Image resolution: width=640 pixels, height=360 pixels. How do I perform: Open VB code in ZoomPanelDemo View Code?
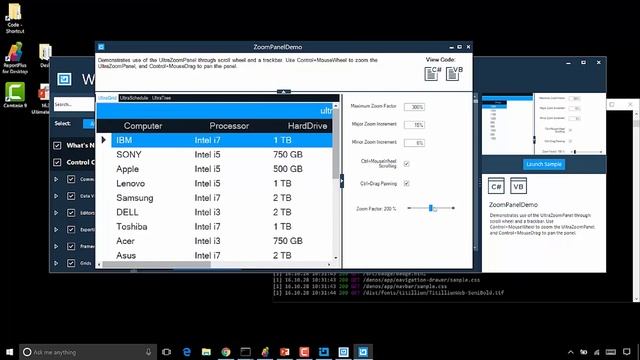coord(454,73)
